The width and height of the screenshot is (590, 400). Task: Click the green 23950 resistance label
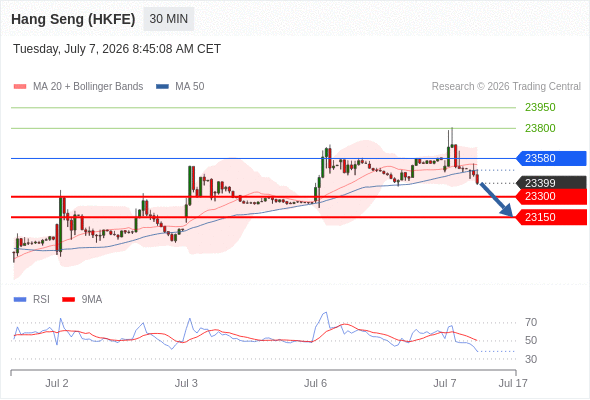click(540, 108)
